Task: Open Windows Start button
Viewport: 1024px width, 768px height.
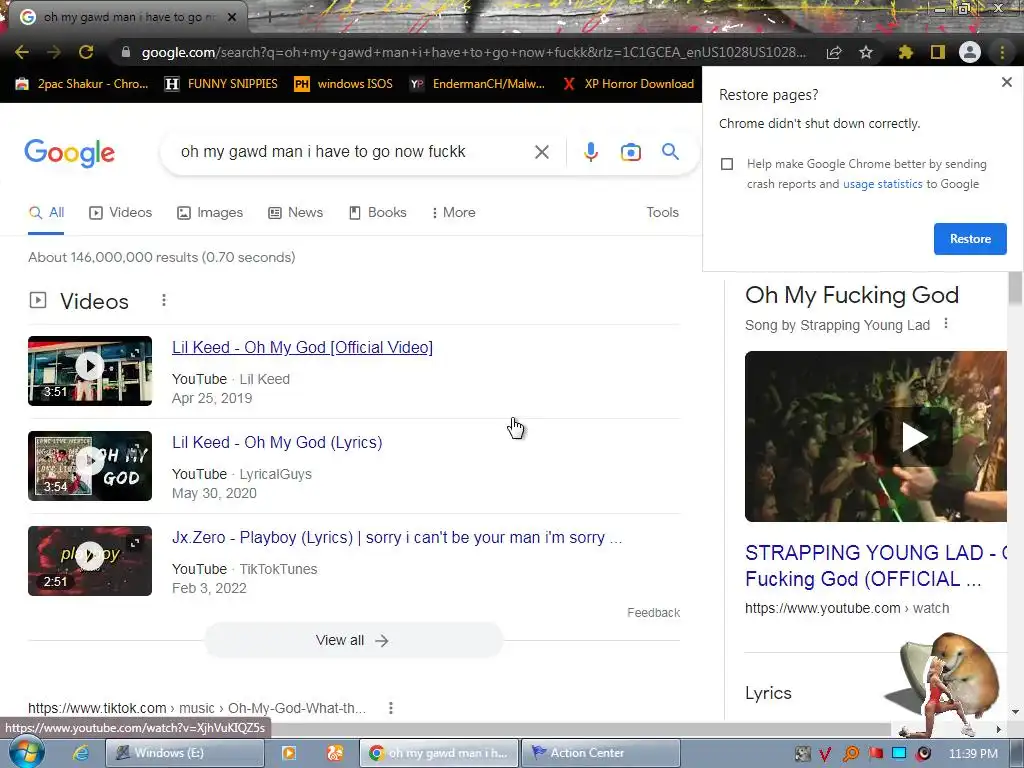Action: click(26, 752)
